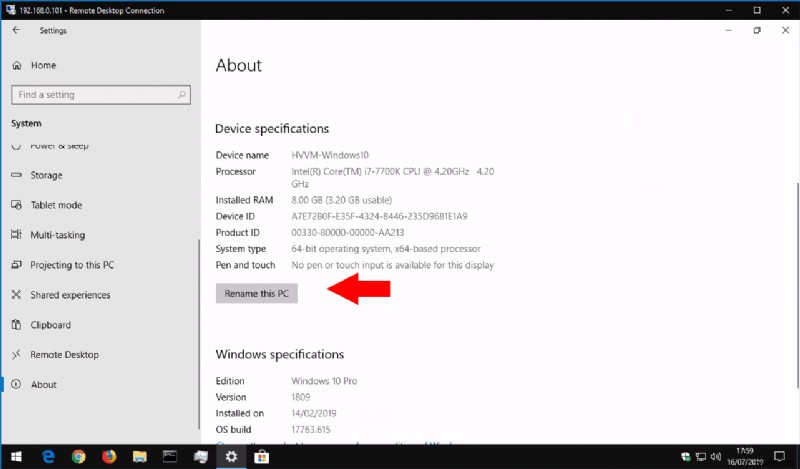Viewport: 800px width, 469px height.
Task: Click the Find a setting search box
Action: tap(101, 95)
